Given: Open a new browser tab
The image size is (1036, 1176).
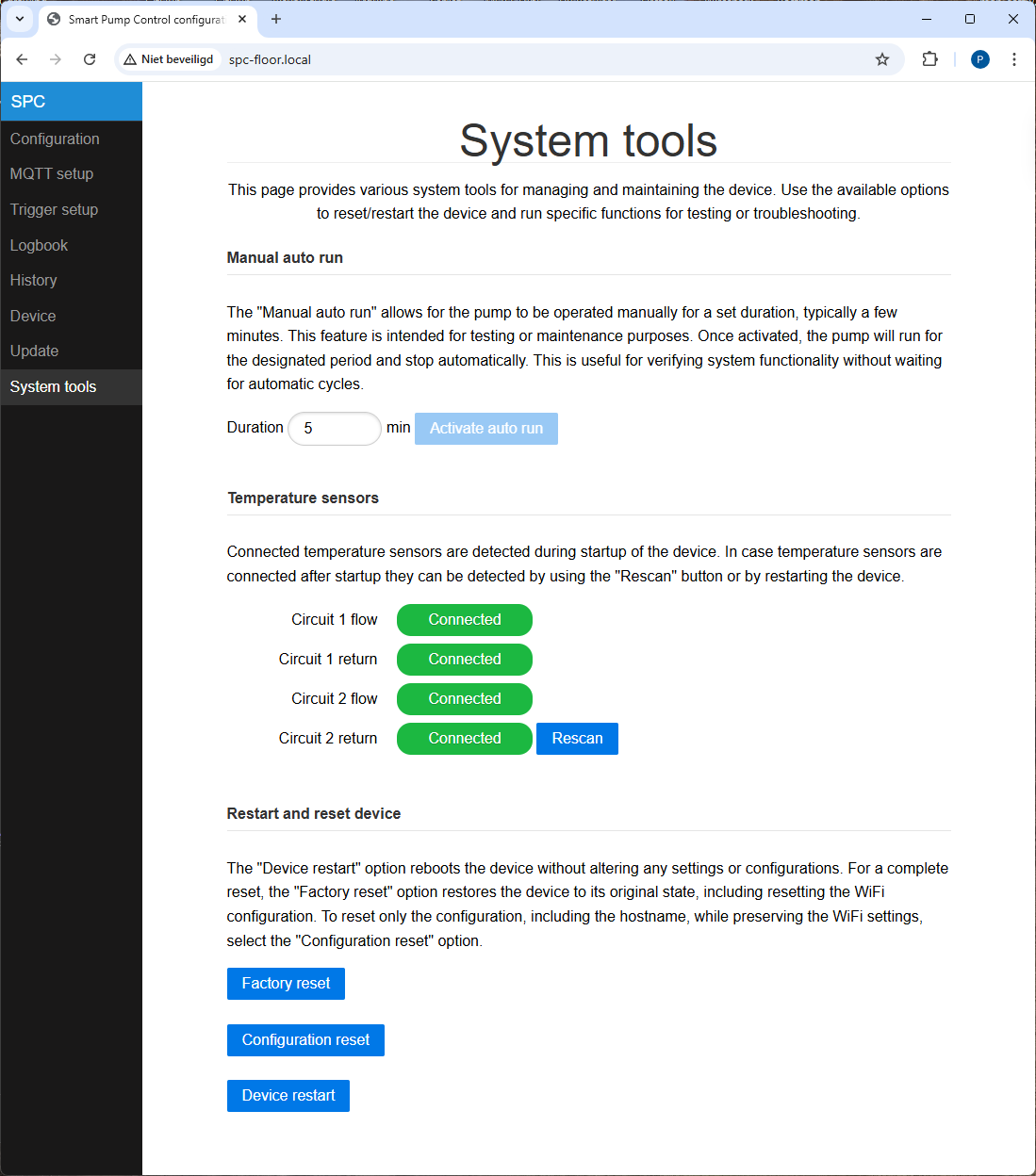Looking at the screenshot, I should click(x=276, y=19).
